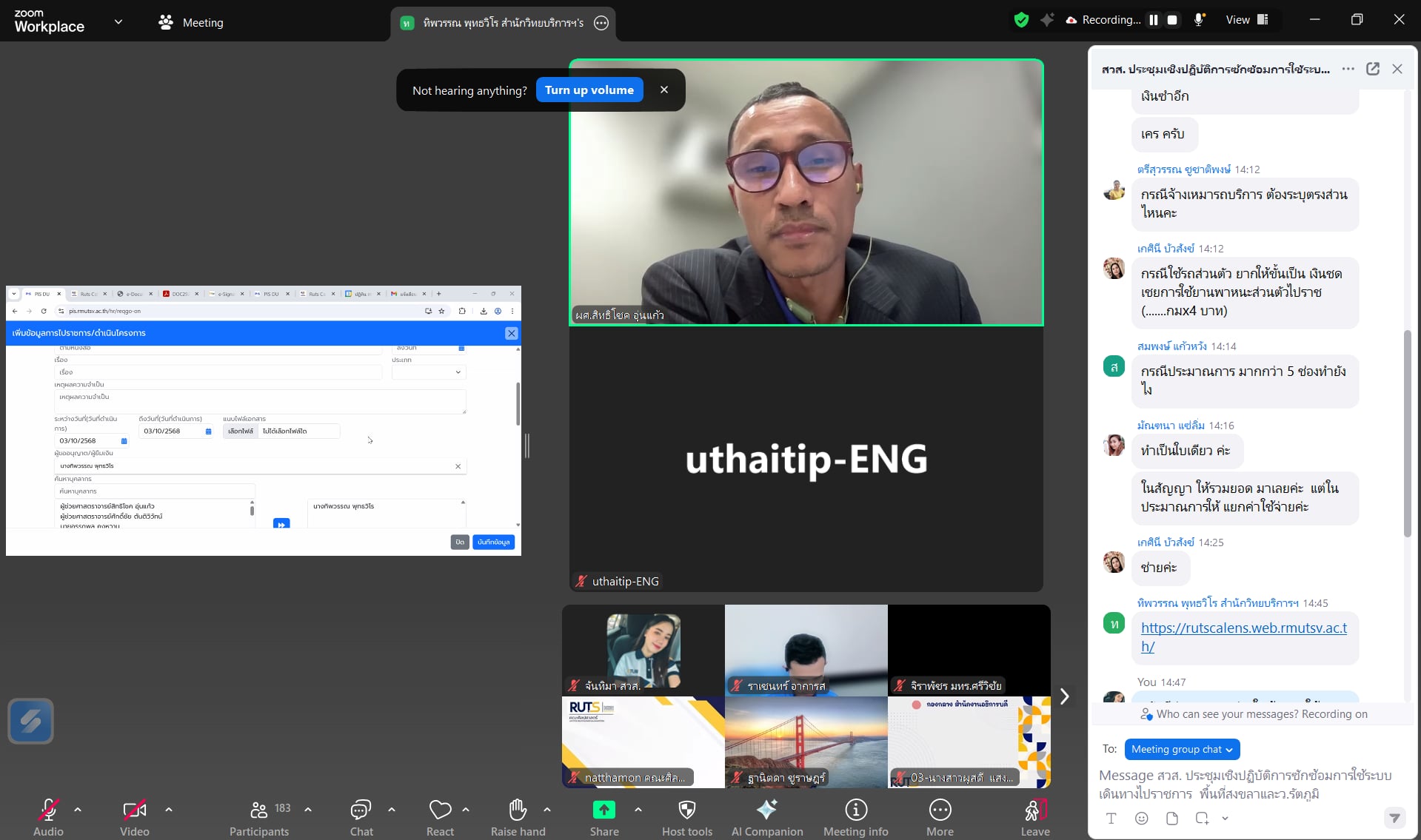This screenshot has width=1421, height=840.
Task: Start video with the Video button
Action: click(134, 817)
